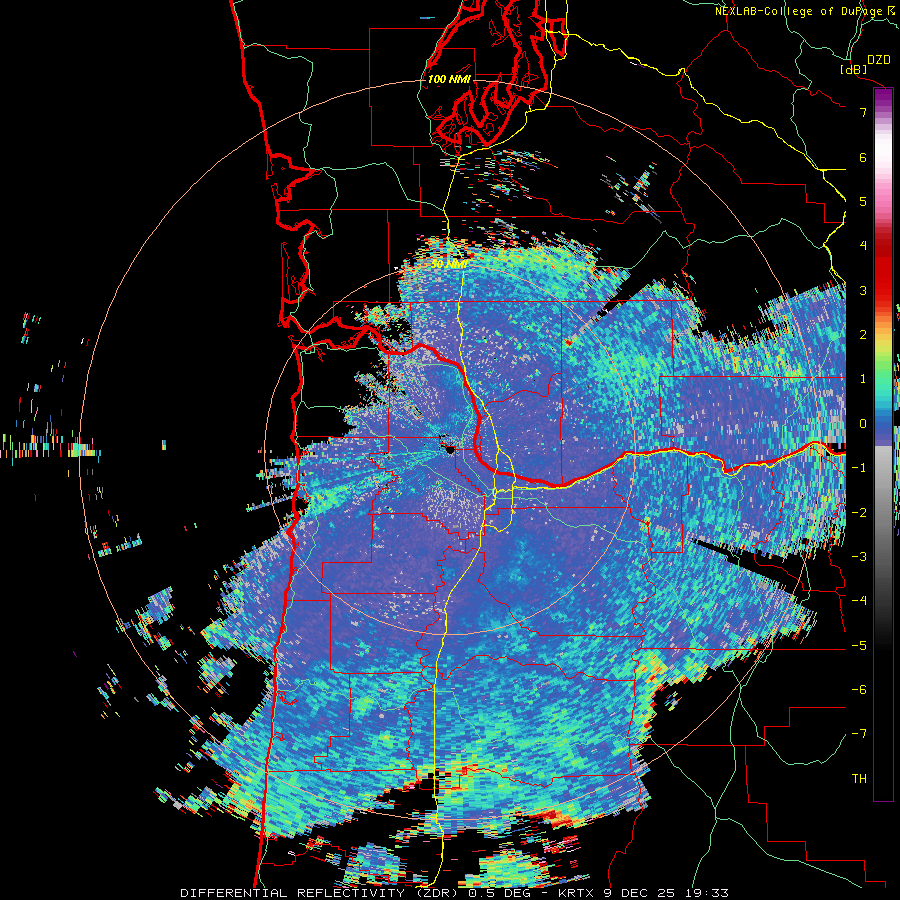Click the TH threshold label in legend

pos(859,779)
